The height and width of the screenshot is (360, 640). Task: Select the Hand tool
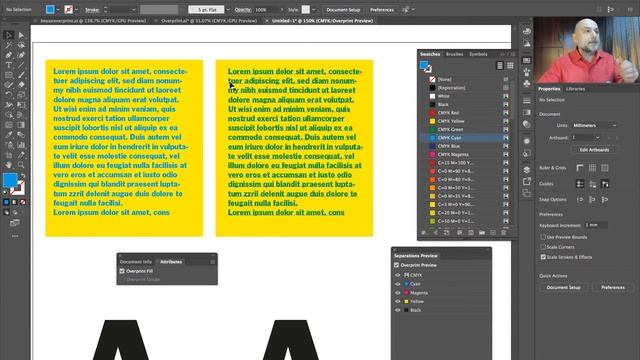(x=9, y=165)
